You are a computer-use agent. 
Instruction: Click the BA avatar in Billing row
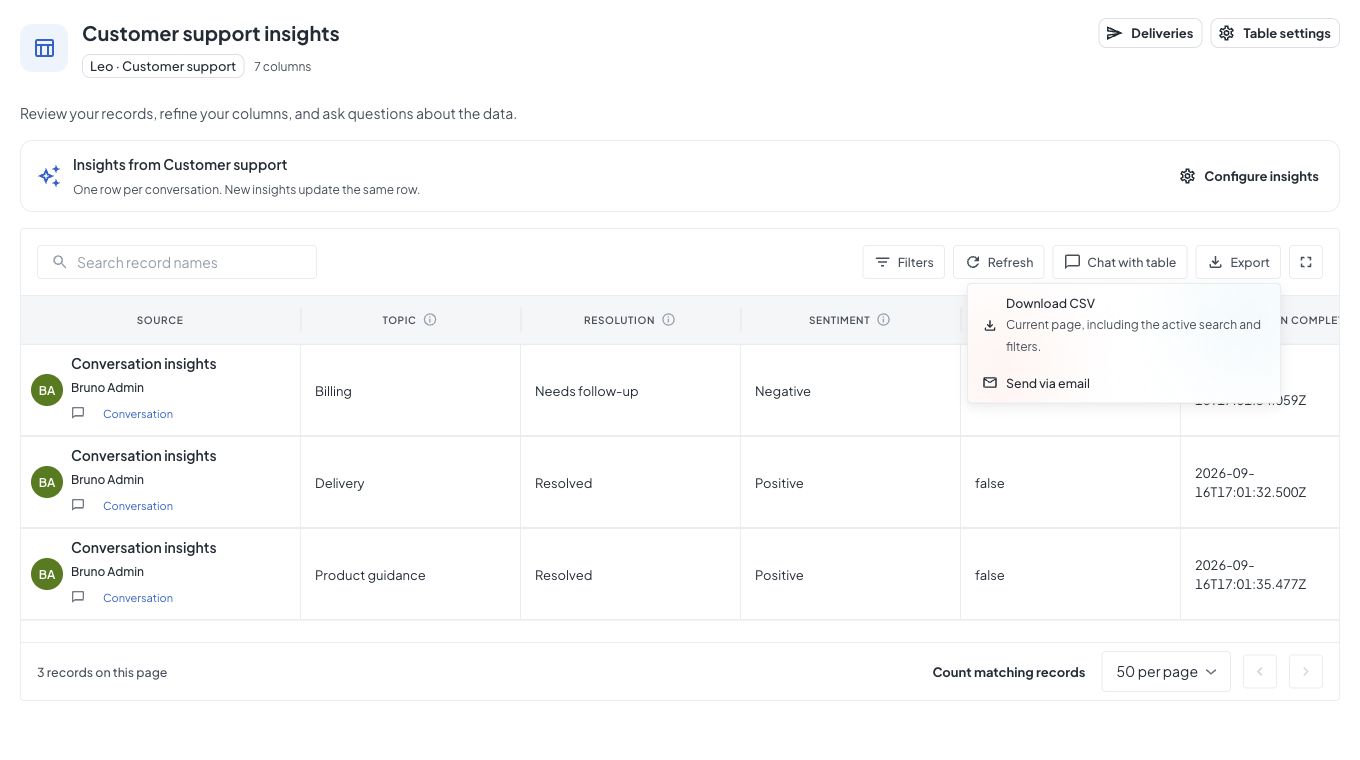tap(47, 390)
